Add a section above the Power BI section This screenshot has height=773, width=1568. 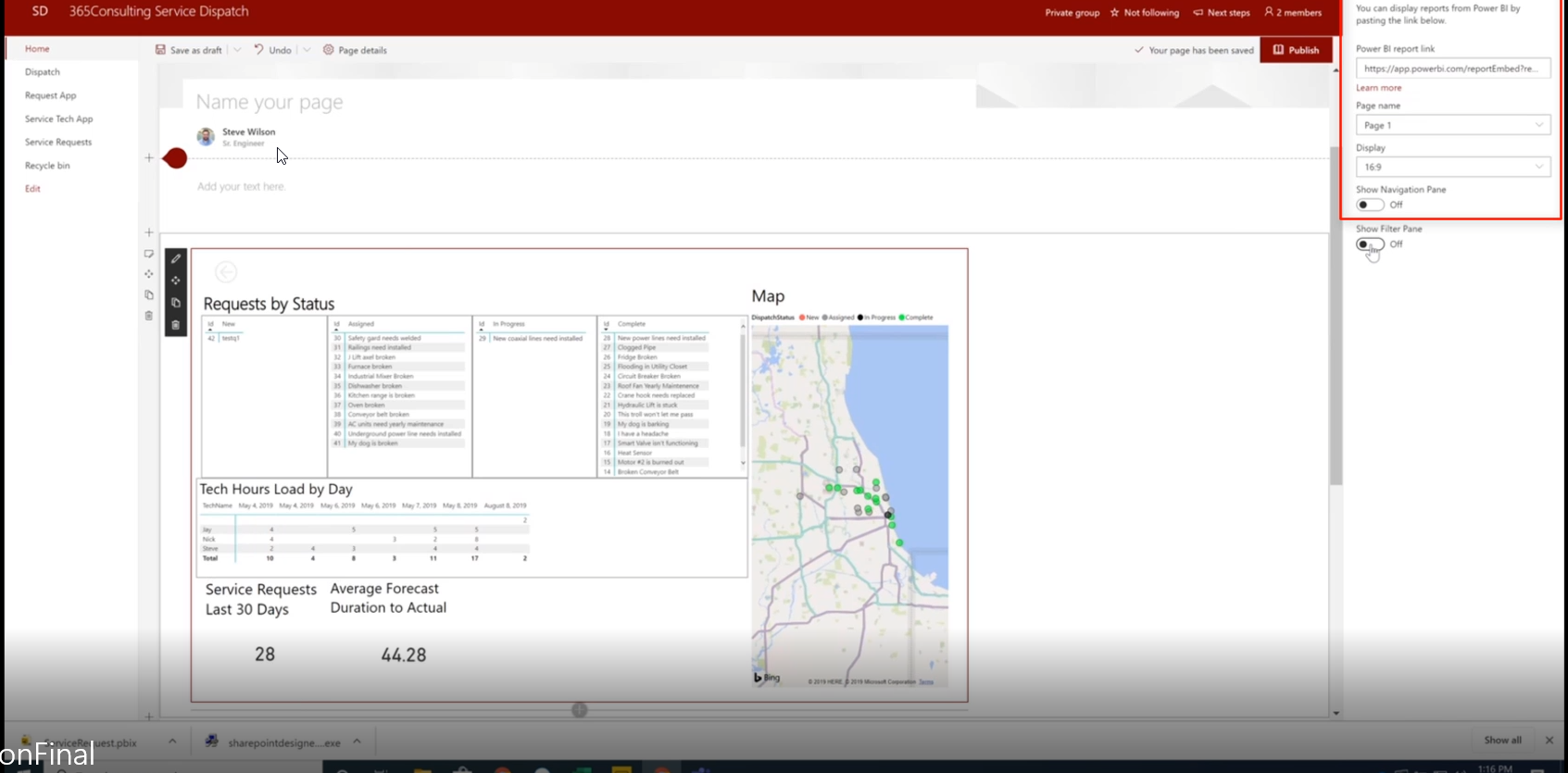click(x=149, y=232)
